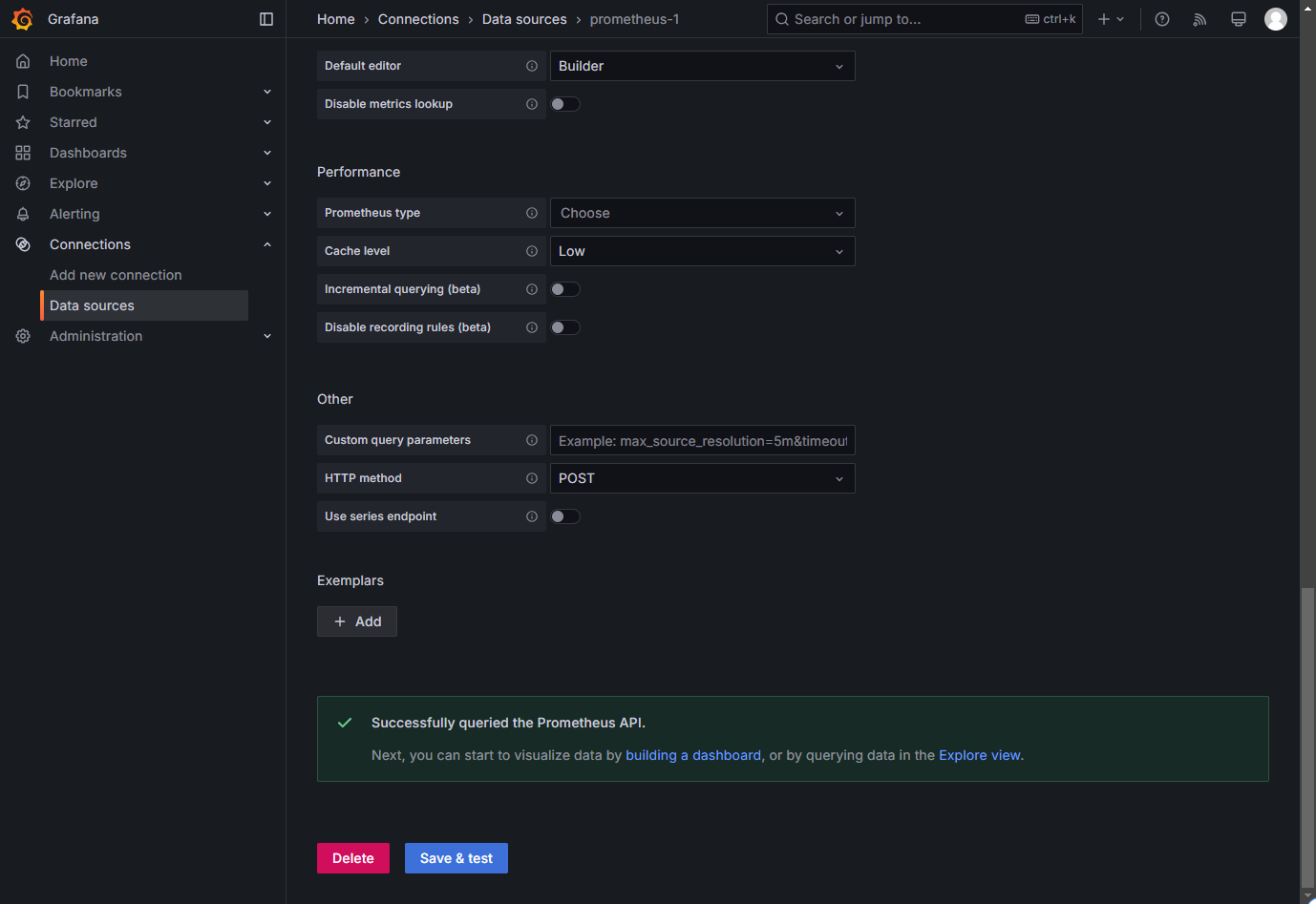The height and width of the screenshot is (904, 1316).
Task: Dock or undock the sidebar menu icon
Action: [x=266, y=19]
